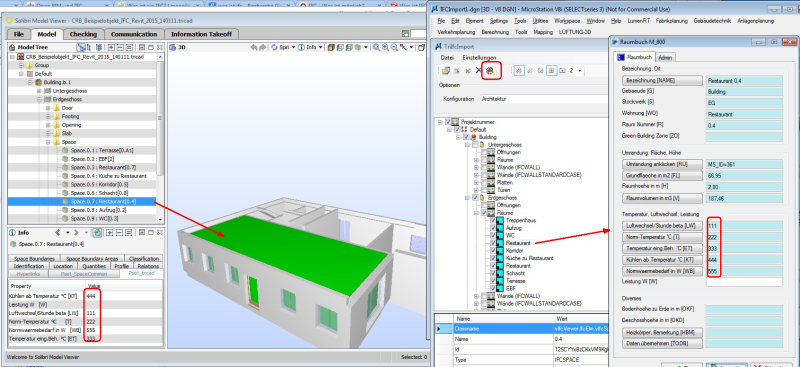Click the Model Tree containment hierarchy icon
800x367 pixels.
[x=80, y=47]
